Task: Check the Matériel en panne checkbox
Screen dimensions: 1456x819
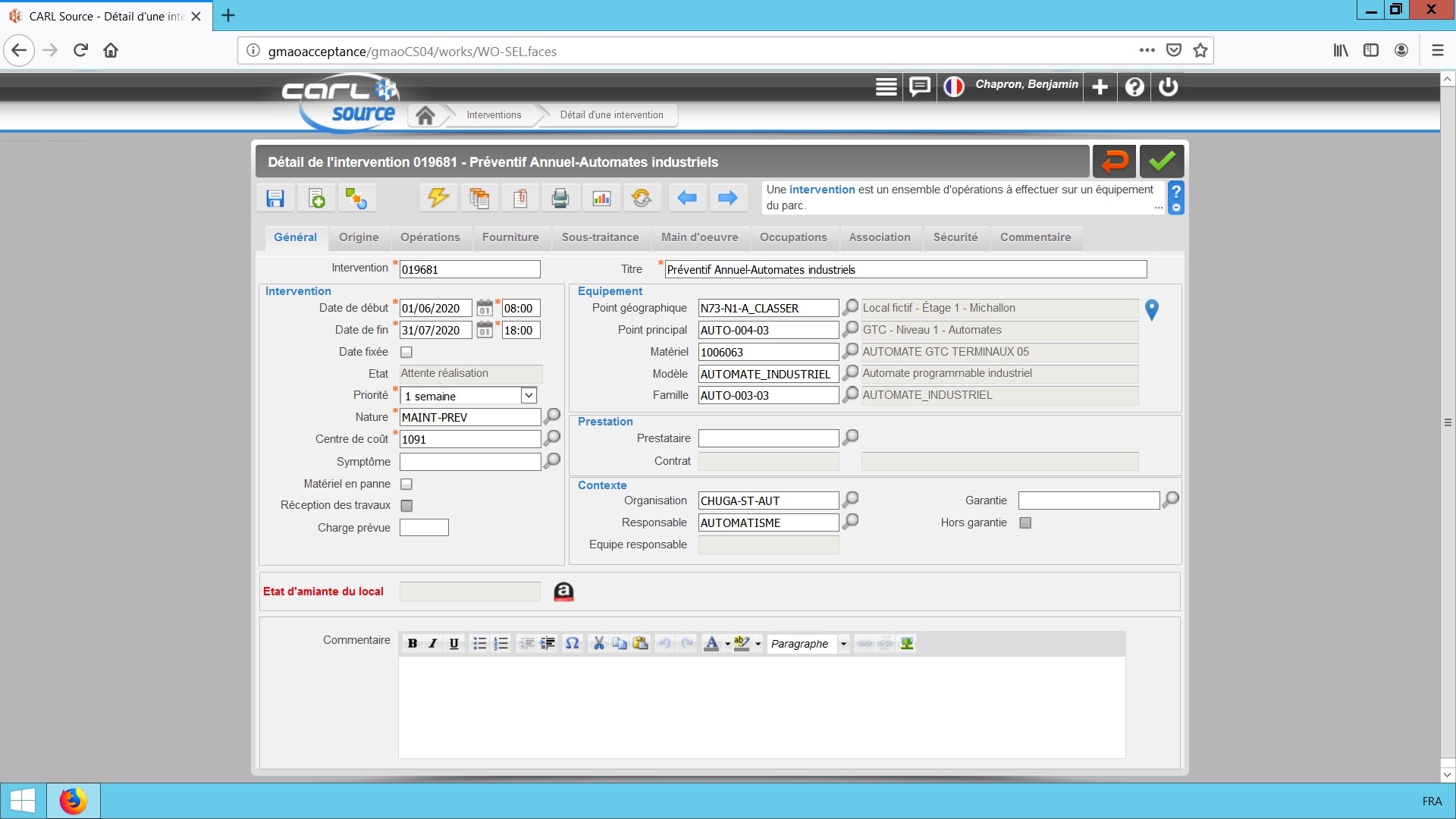Action: pos(406,484)
